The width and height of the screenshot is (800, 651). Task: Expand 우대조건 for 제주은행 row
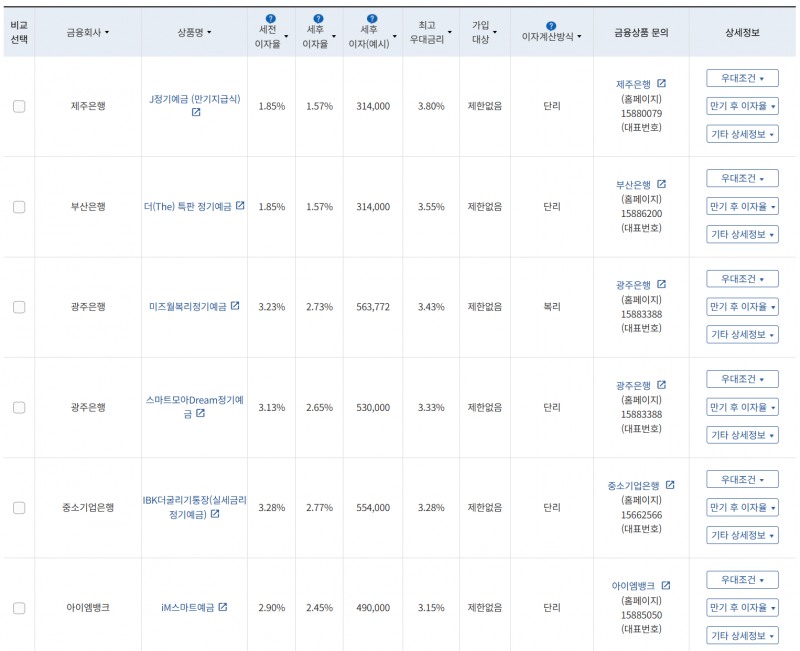742,79
